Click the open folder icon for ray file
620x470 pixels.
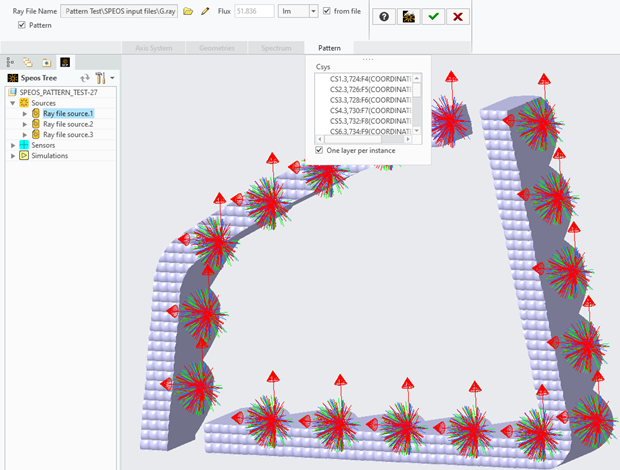(187, 11)
